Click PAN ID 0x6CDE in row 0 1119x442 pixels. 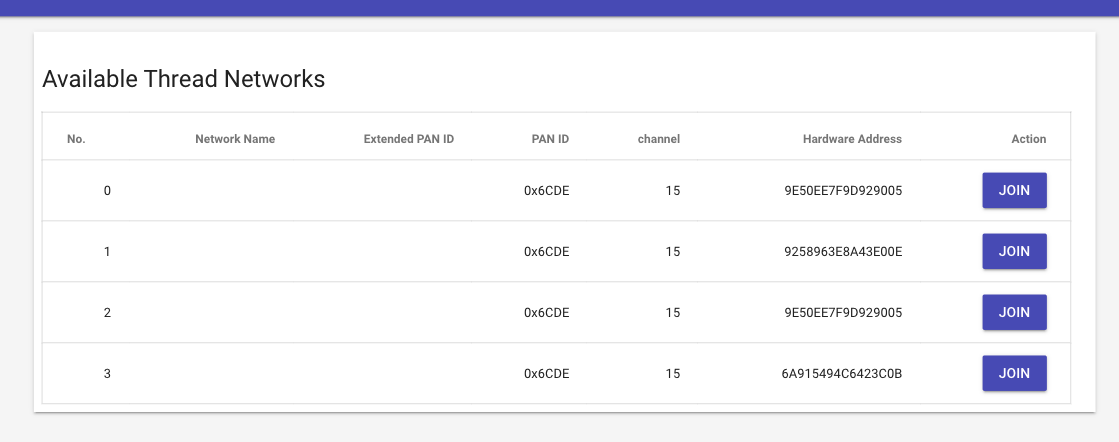point(547,191)
